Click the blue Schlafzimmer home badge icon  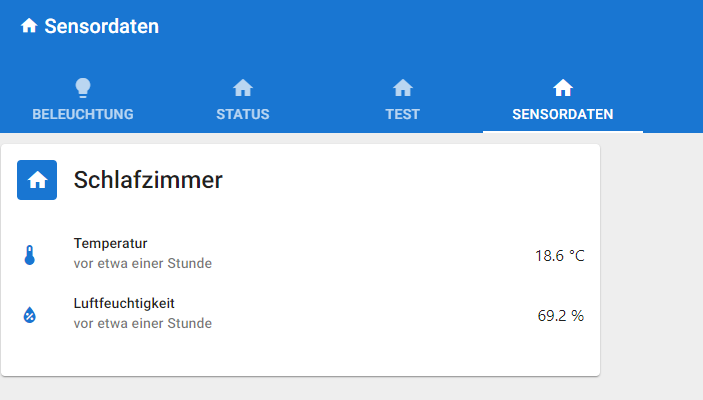[x=37, y=180]
